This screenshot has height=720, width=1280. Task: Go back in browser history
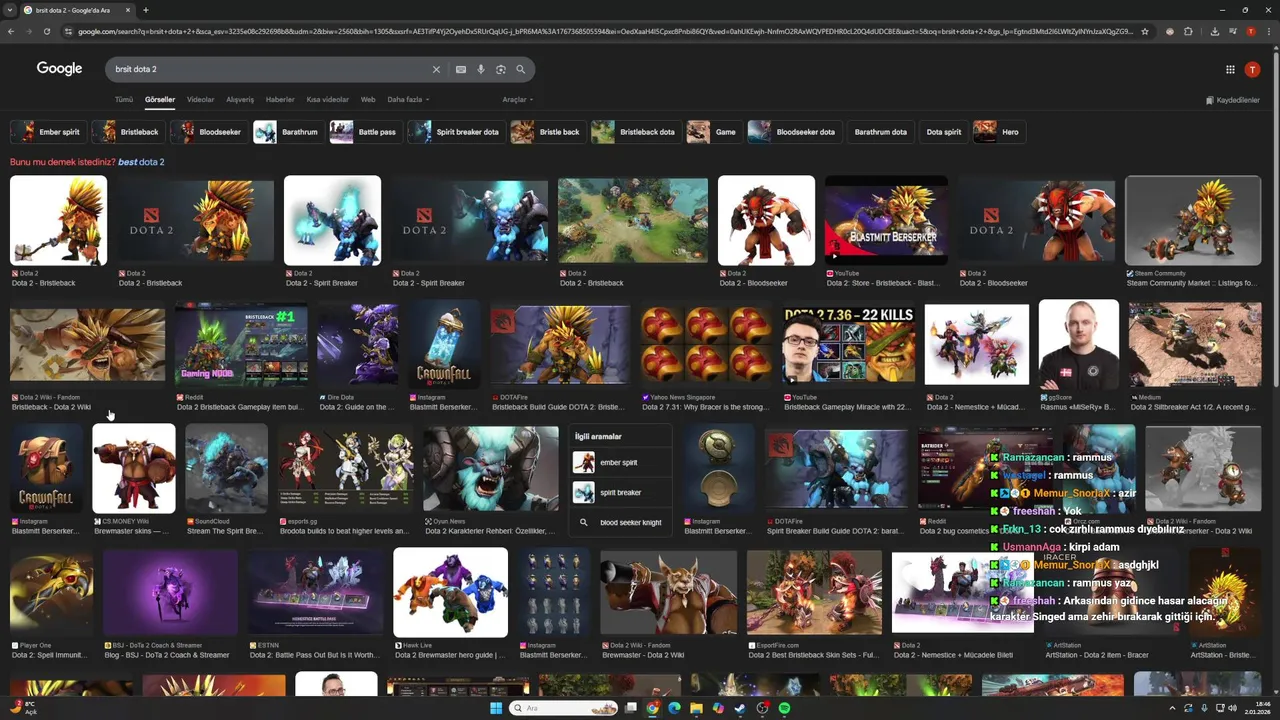tap(11, 31)
